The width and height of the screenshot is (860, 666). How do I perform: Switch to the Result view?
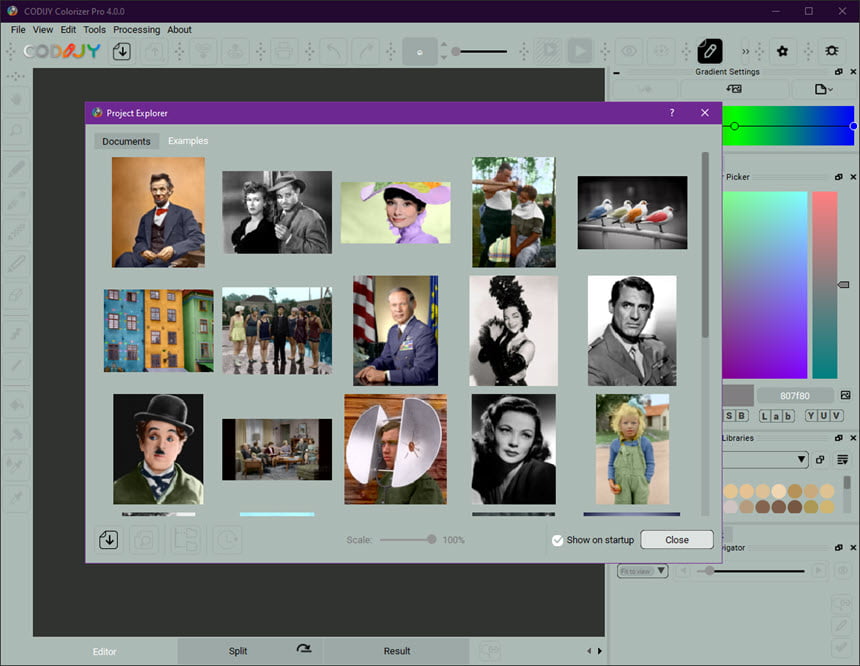(x=397, y=651)
